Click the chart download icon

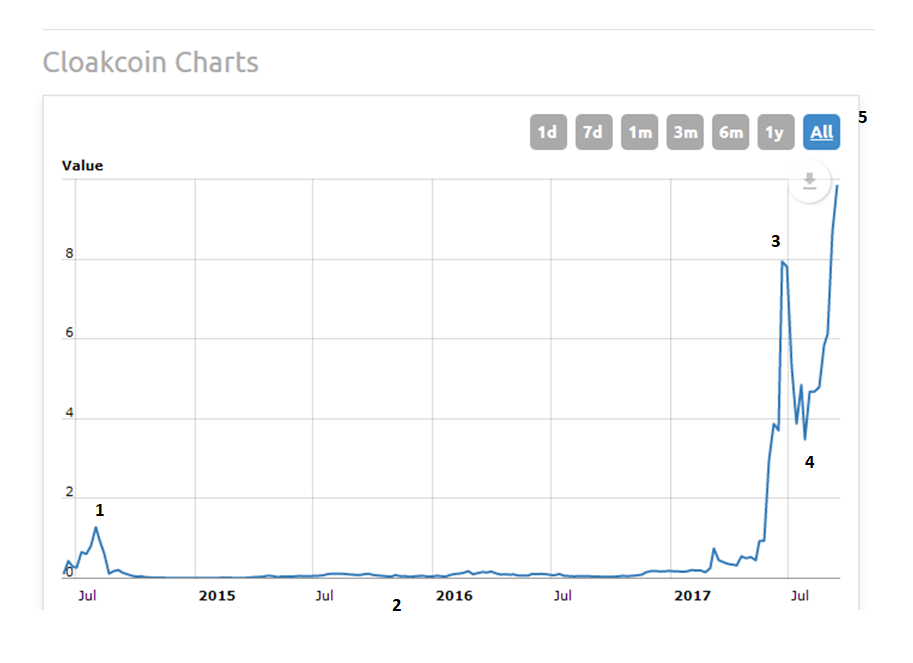(x=810, y=181)
